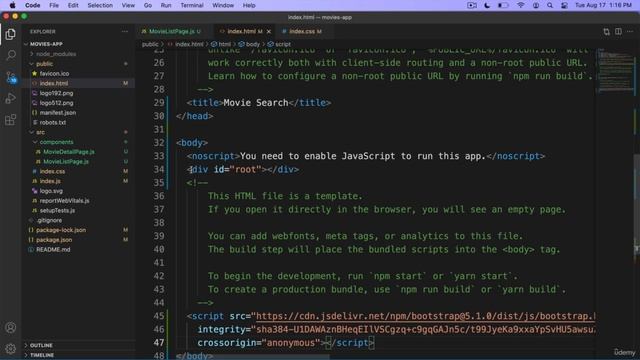The height and width of the screenshot is (360, 640).
Task: Open MovieListPage.js in file tree
Action: click(66, 162)
